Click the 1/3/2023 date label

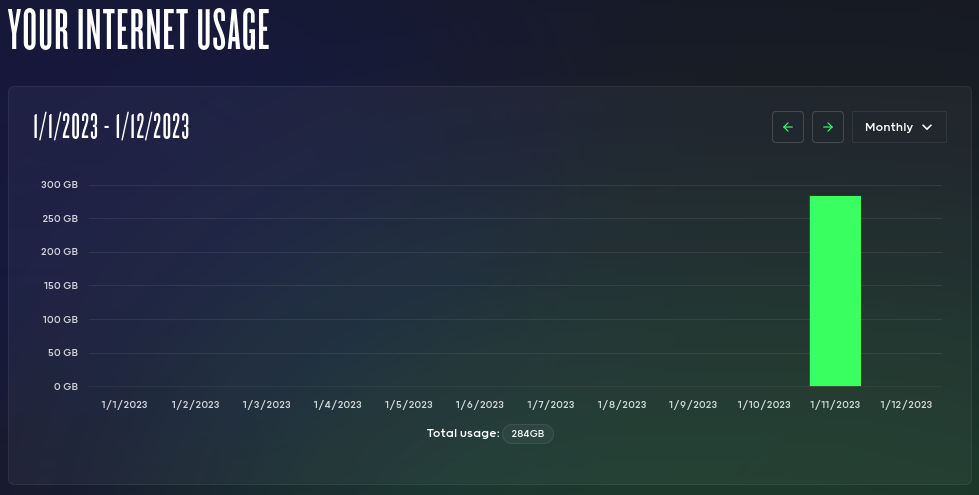pos(267,405)
